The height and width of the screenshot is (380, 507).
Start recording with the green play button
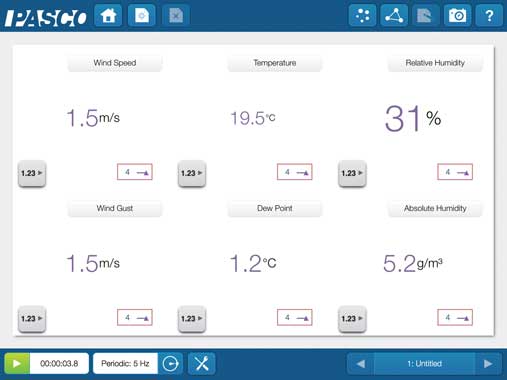coord(17,363)
